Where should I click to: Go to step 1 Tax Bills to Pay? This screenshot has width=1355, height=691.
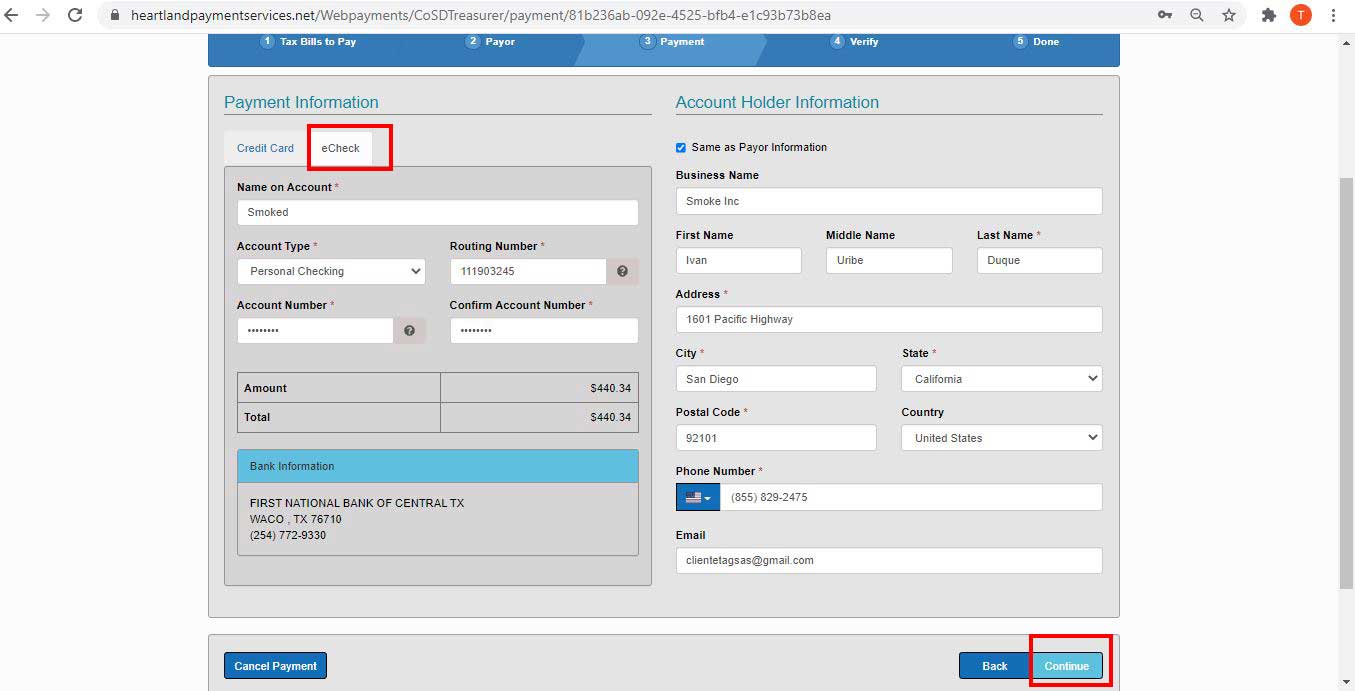pyautogui.click(x=309, y=42)
